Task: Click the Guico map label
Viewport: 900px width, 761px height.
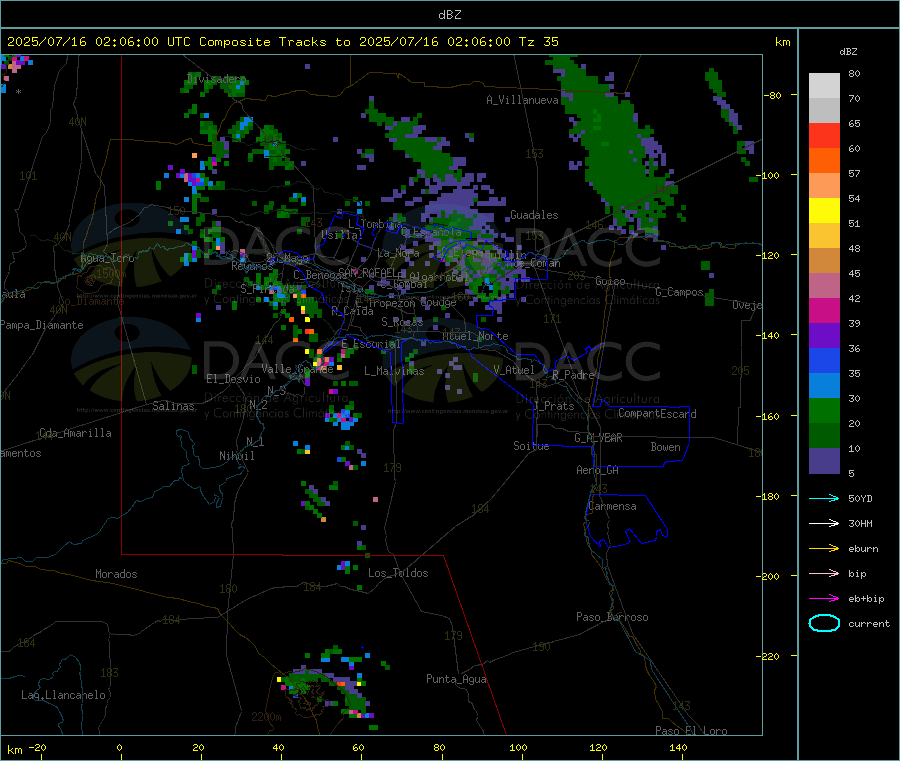Action: (x=610, y=281)
